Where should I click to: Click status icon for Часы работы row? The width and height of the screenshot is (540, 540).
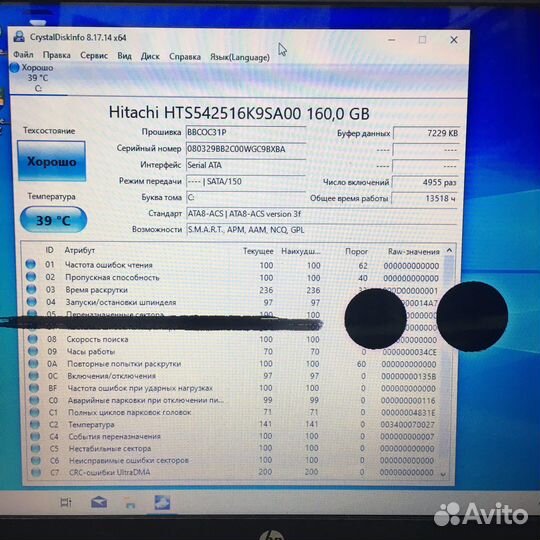coord(33,351)
